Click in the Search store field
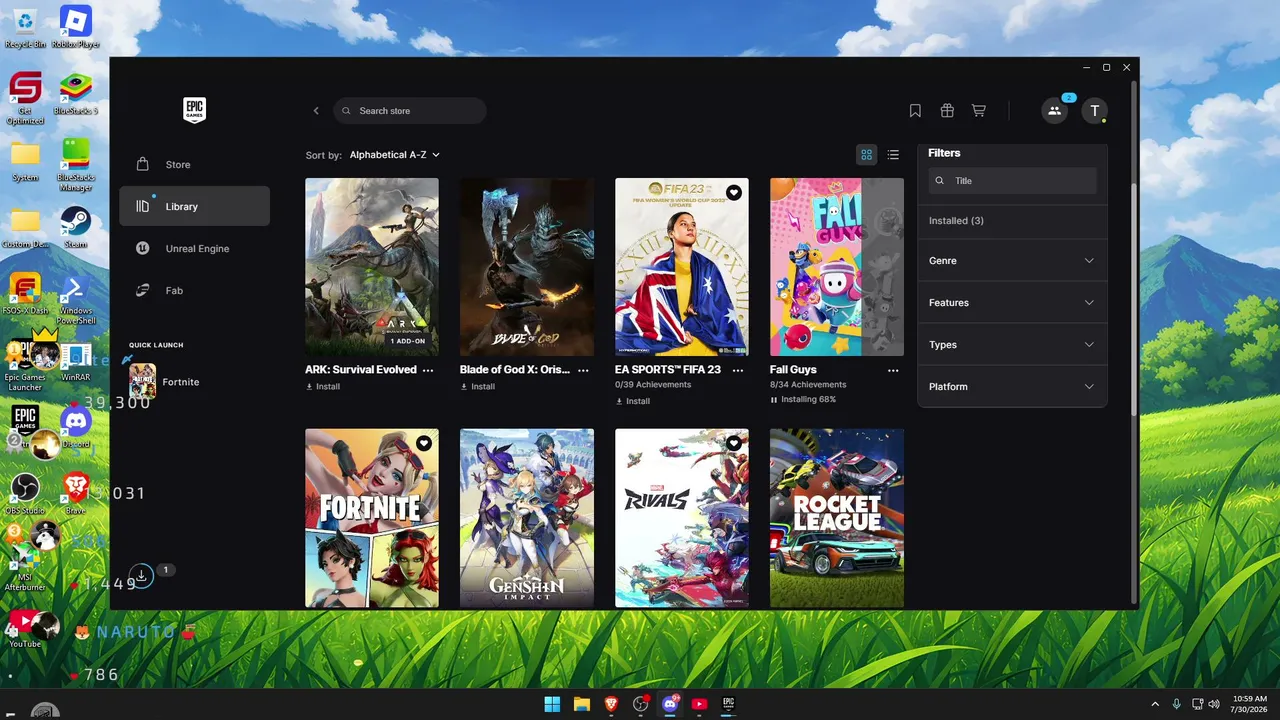Image resolution: width=1280 pixels, height=720 pixels. (x=410, y=111)
